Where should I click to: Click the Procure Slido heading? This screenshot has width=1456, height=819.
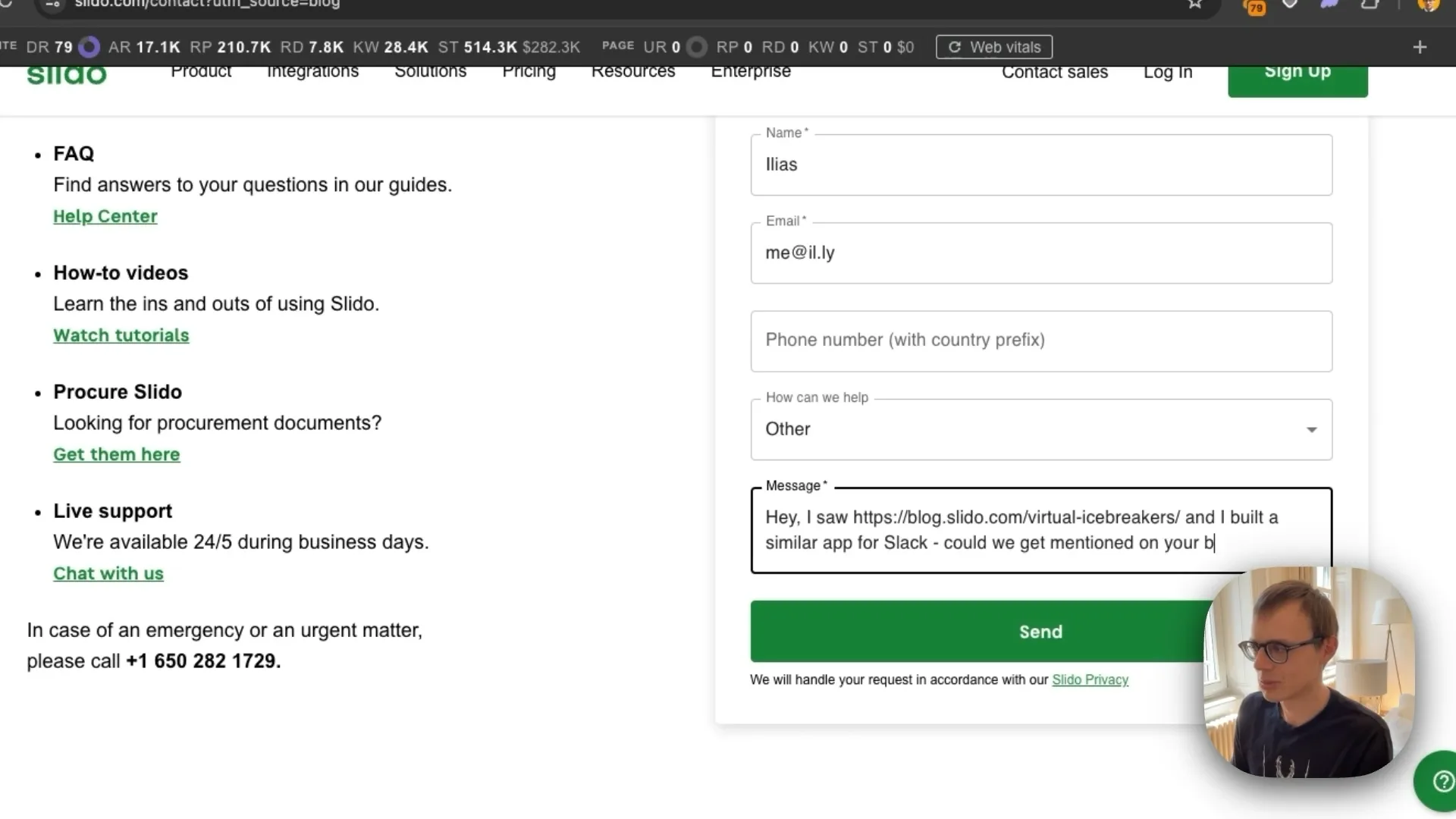[x=118, y=392]
